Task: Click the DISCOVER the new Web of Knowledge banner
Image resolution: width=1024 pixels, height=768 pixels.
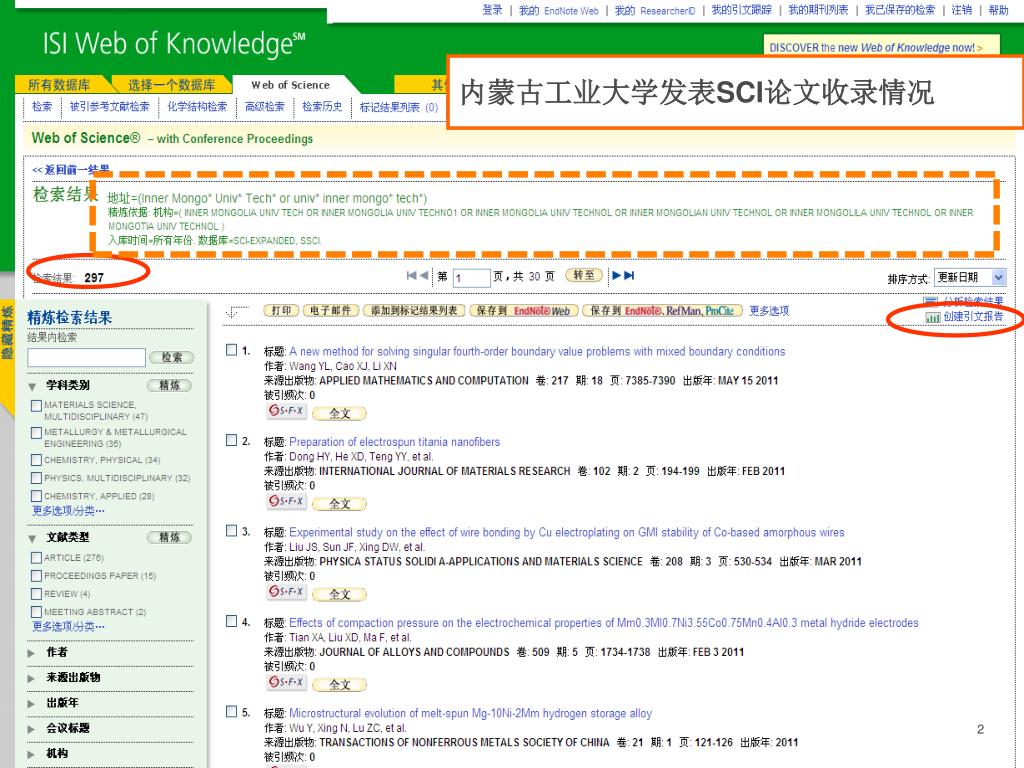Action: (x=881, y=46)
